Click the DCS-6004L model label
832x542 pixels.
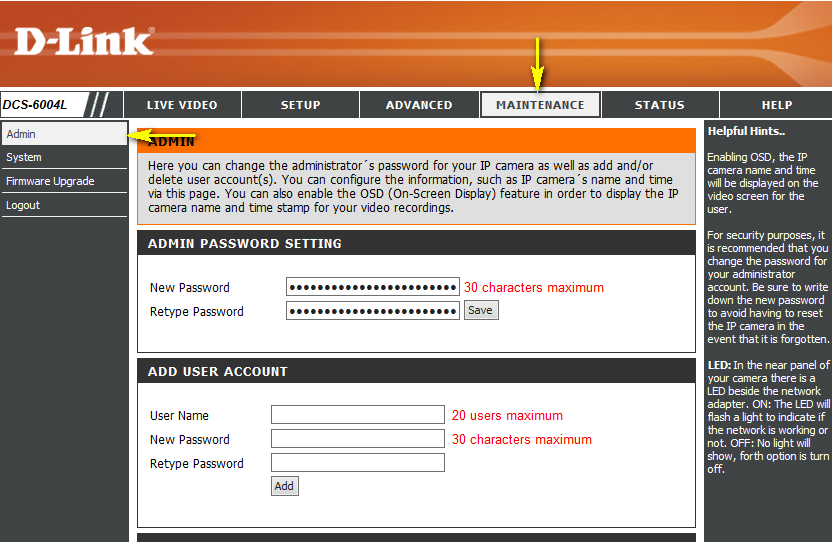[35, 105]
